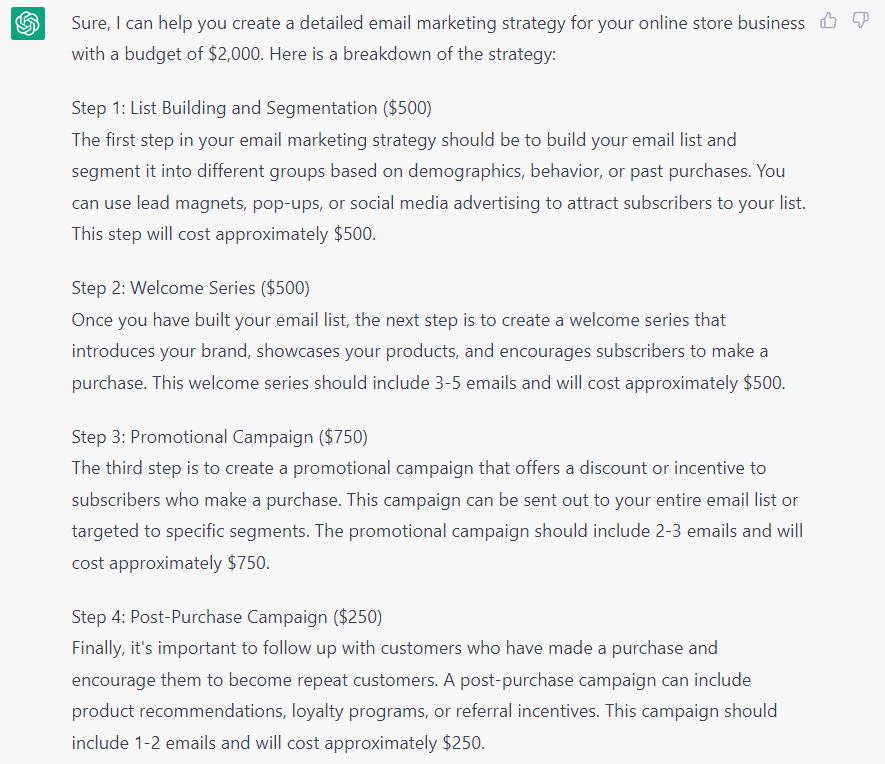Click the line beginning "Once you have built"
Viewport: 885px width, 764px height.
[x=398, y=320]
